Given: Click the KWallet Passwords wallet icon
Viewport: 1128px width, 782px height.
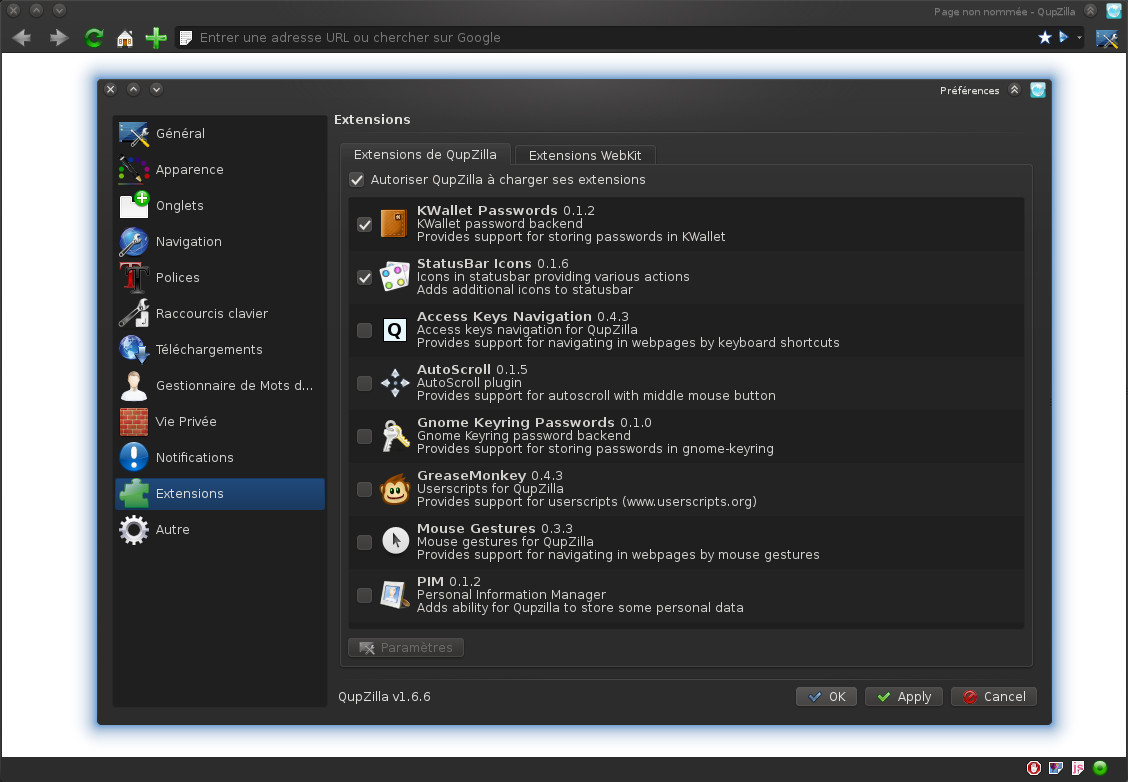Looking at the screenshot, I should click(x=394, y=224).
